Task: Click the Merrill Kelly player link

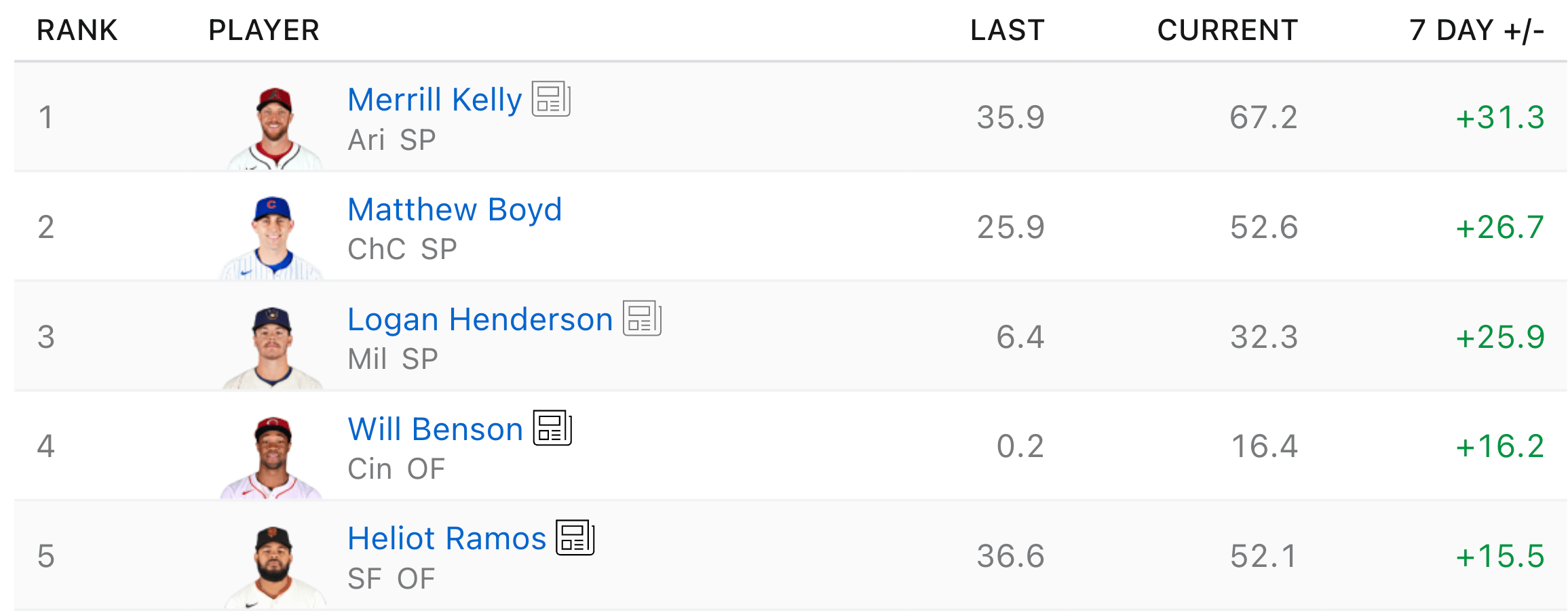Action: pyautogui.click(x=434, y=100)
